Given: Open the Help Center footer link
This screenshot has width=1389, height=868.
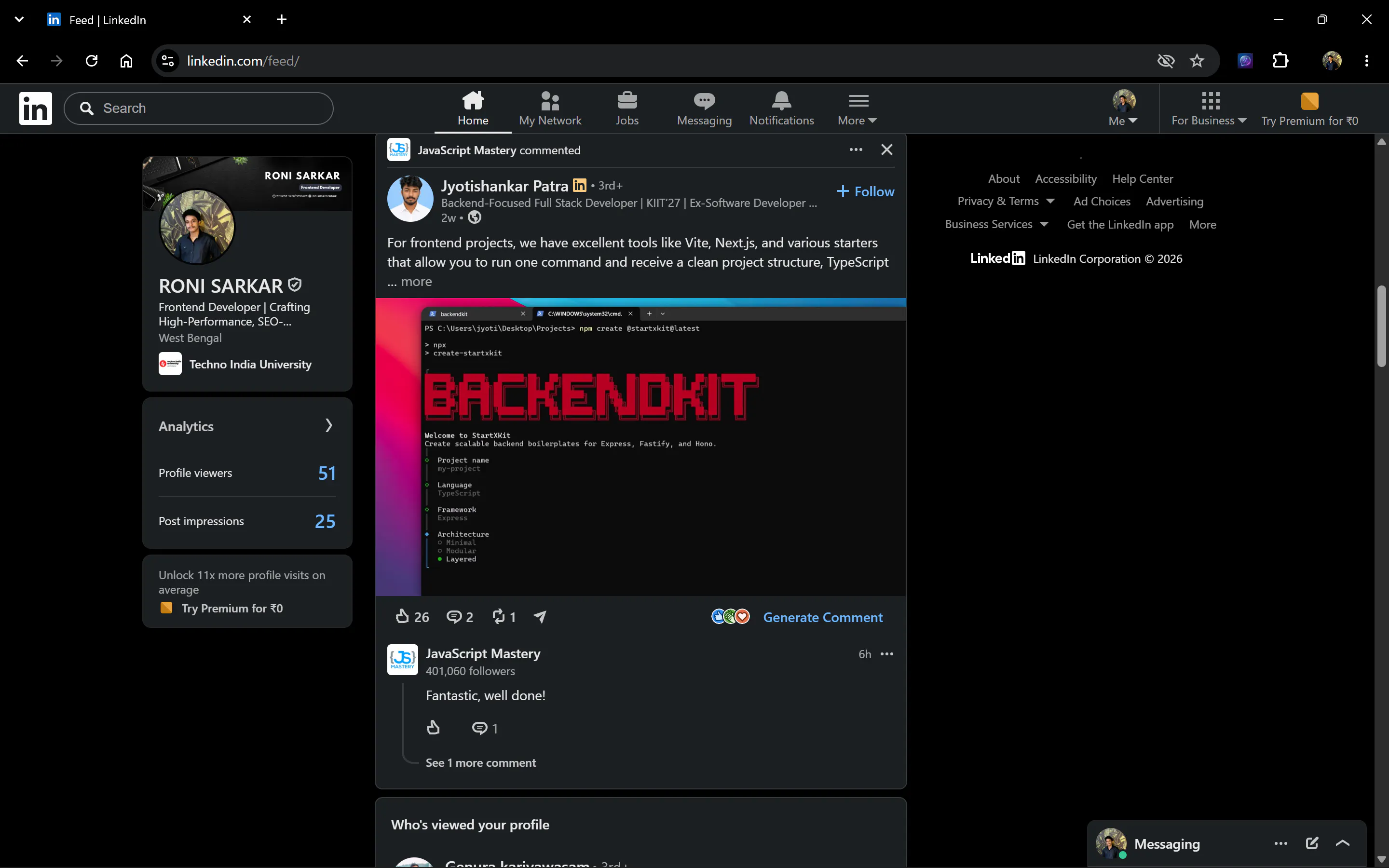Looking at the screenshot, I should click(1142, 179).
